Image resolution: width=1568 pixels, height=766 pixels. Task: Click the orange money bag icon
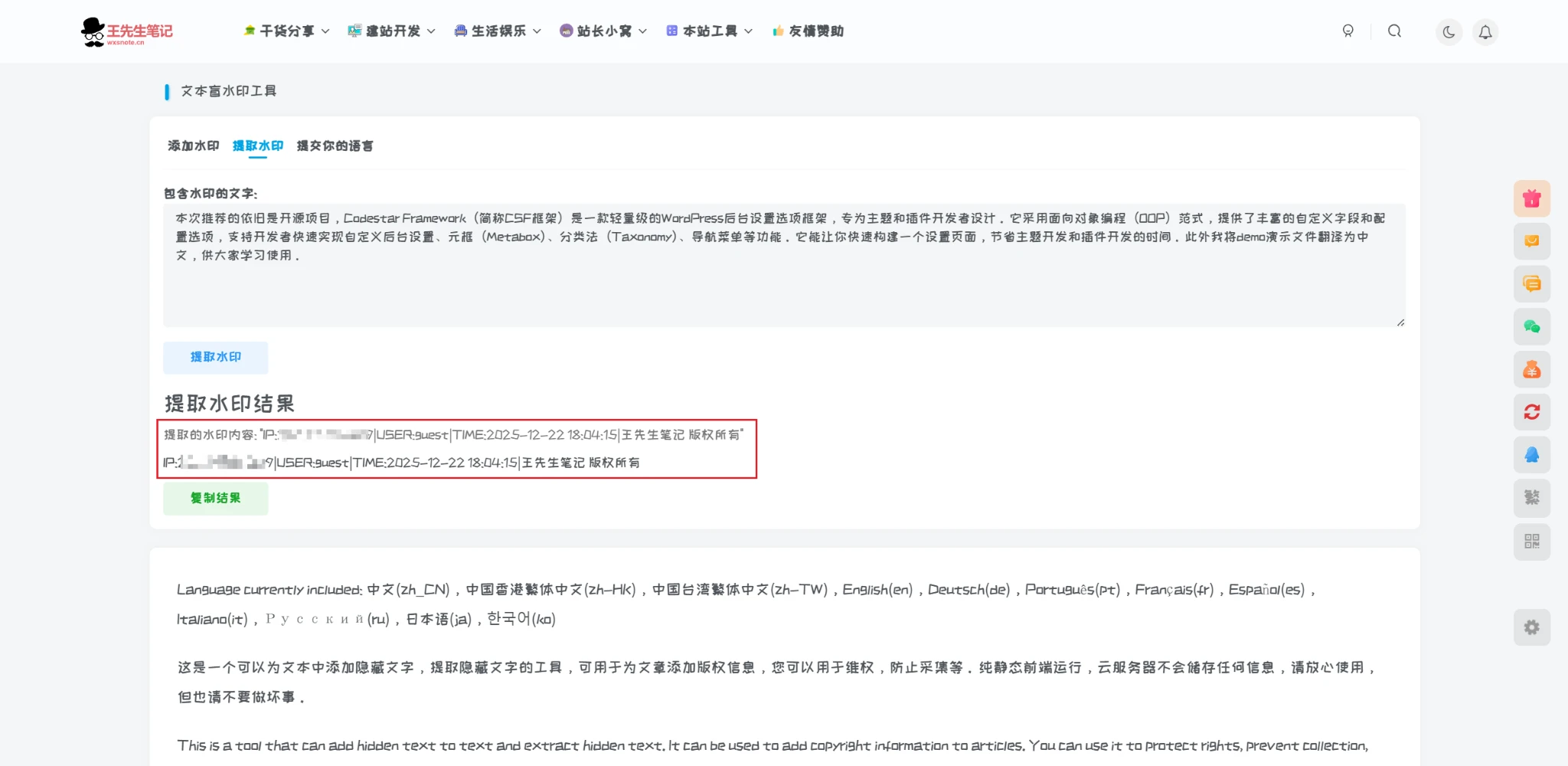tap(1531, 370)
